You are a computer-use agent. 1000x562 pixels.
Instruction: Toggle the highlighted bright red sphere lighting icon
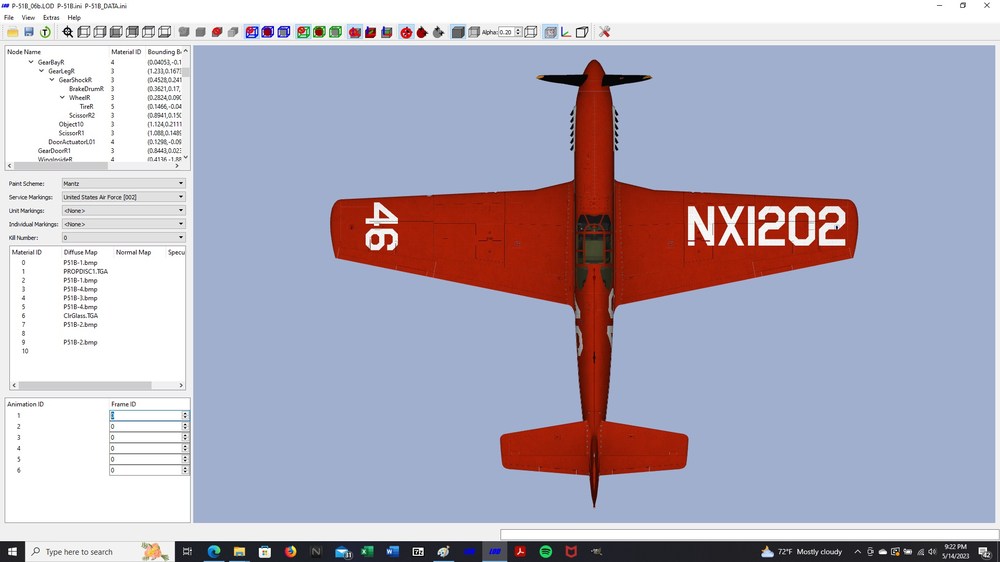pos(406,32)
